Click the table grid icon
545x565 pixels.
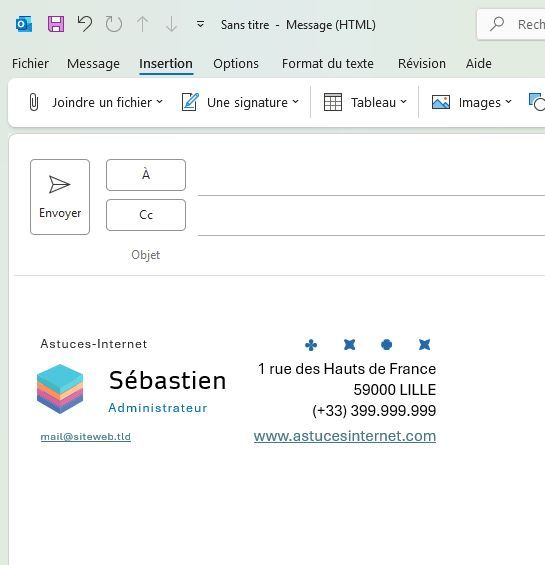click(x=333, y=102)
